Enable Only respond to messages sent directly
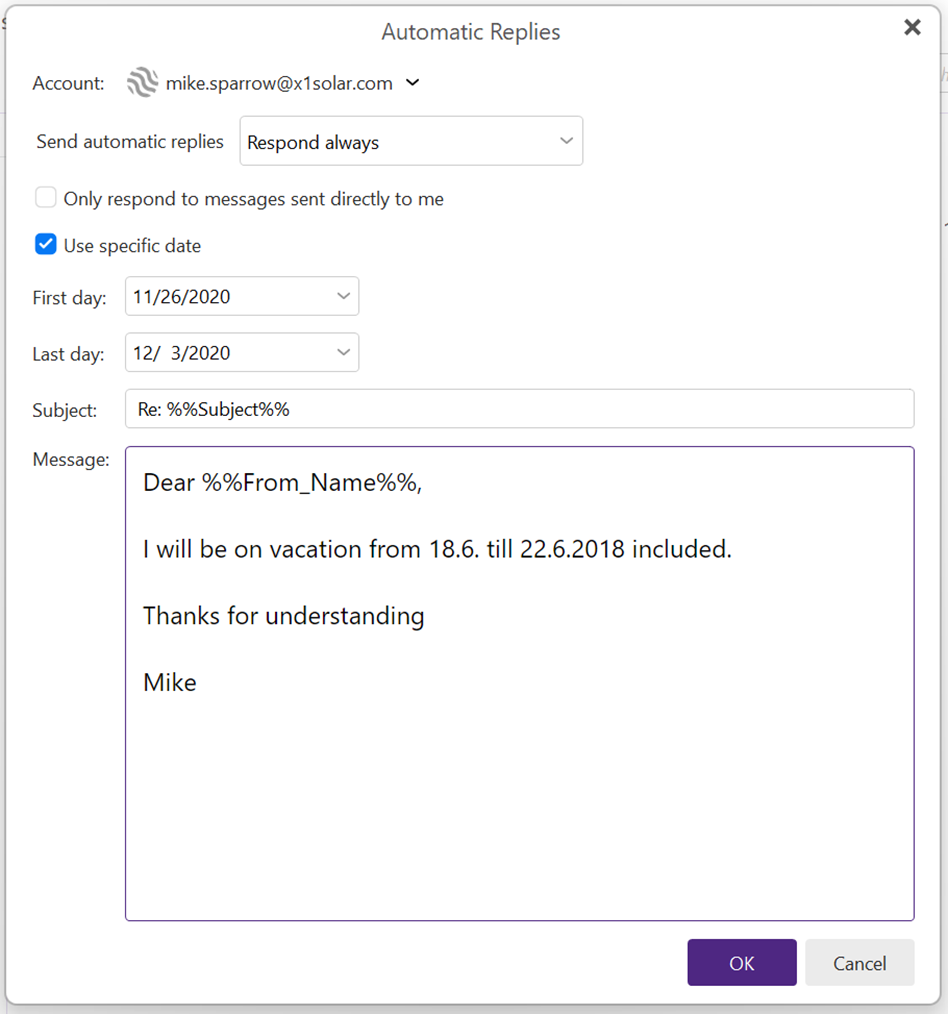The image size is (948, 1014). 46,198
